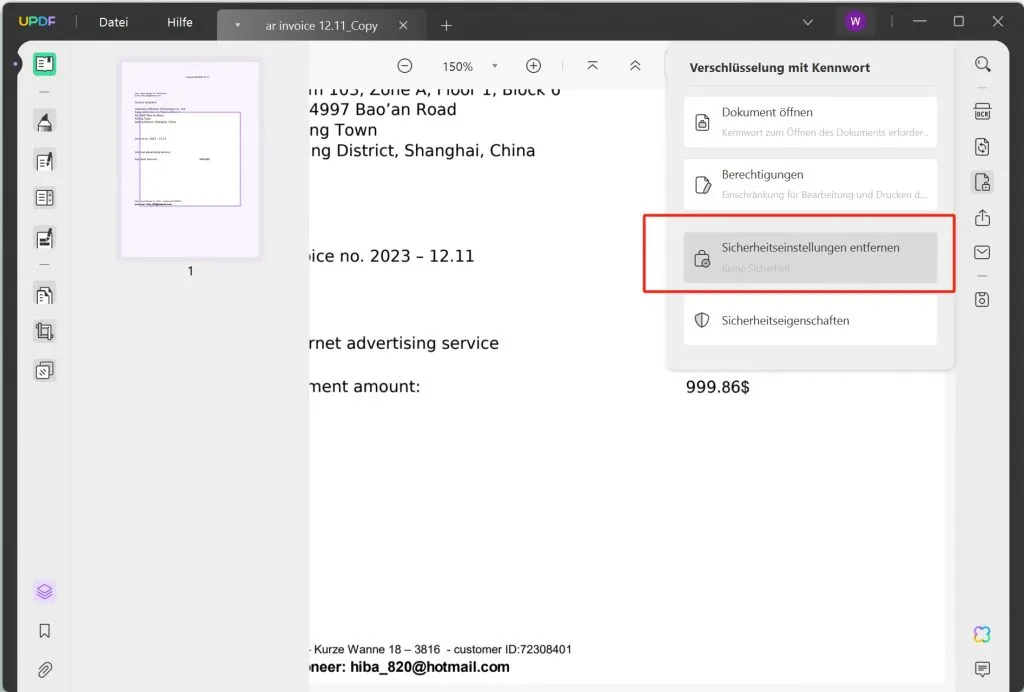
Task: Select Sicherheitseinstellungen entfernen
Action: (810, 258)
